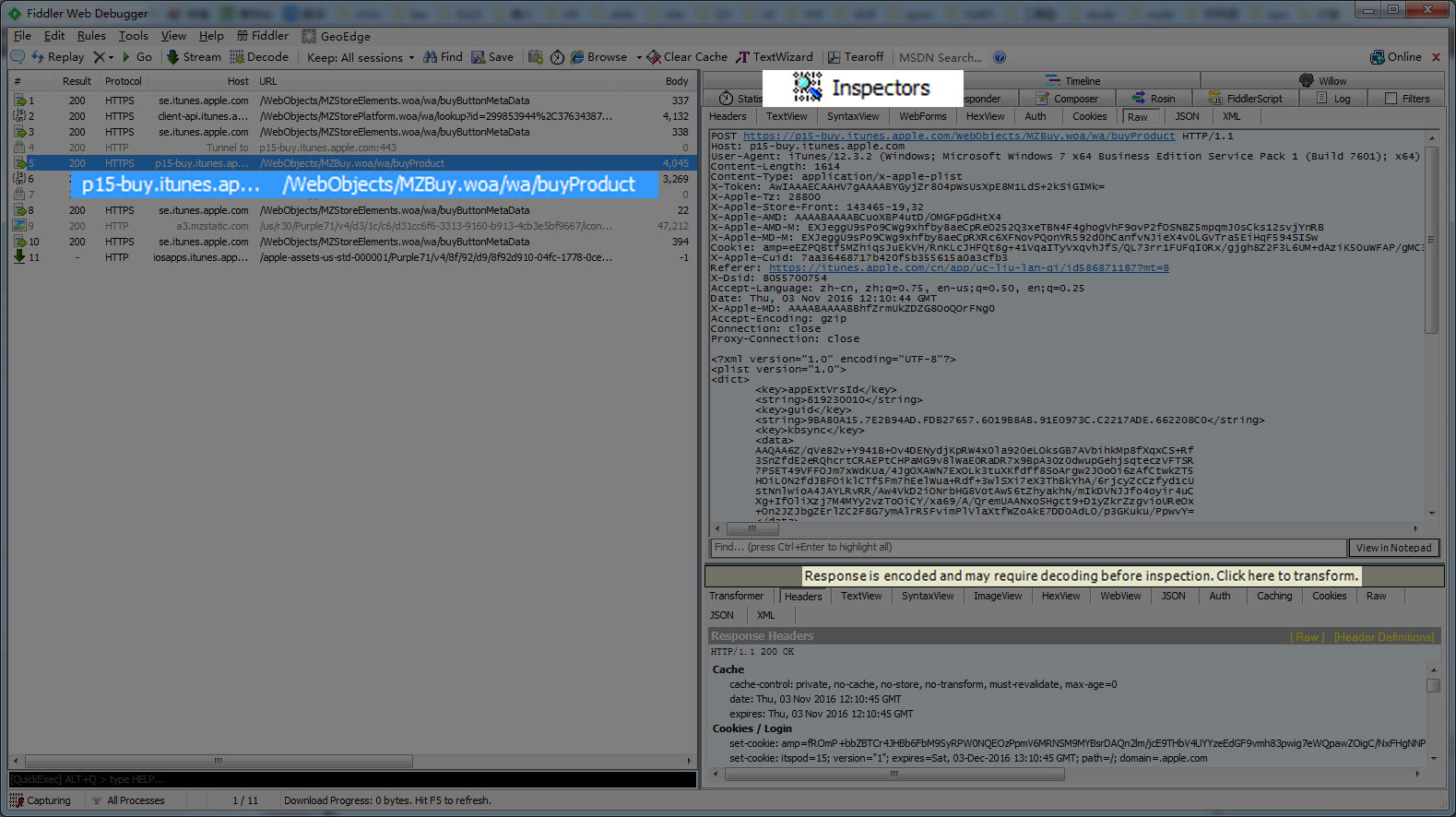The width and height of the screenshot is (1456, 817).
Task: Click the Go resume button
Action: [136, 57]
